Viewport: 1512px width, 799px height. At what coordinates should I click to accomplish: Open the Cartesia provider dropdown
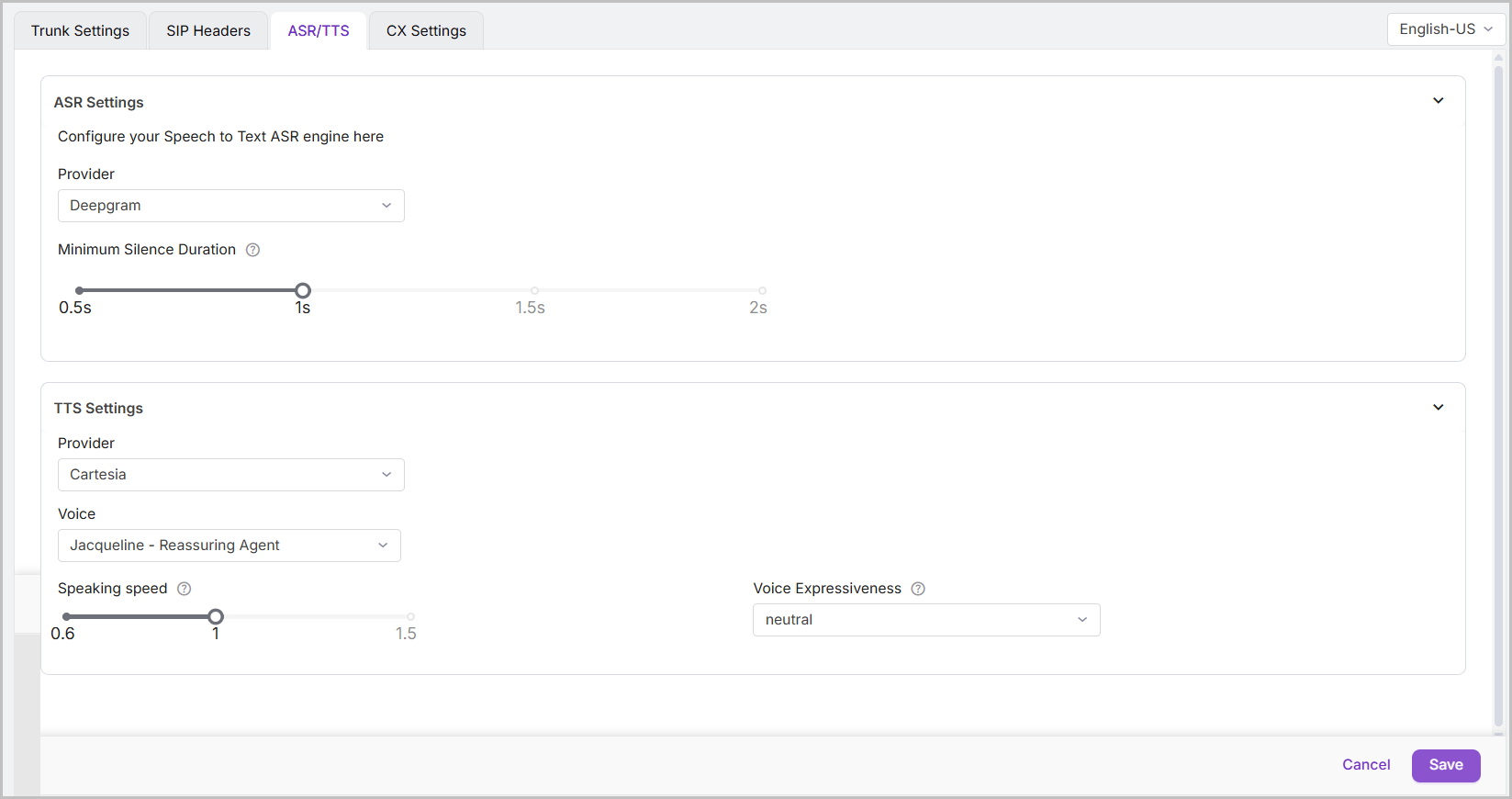click(x=231, y=475)
